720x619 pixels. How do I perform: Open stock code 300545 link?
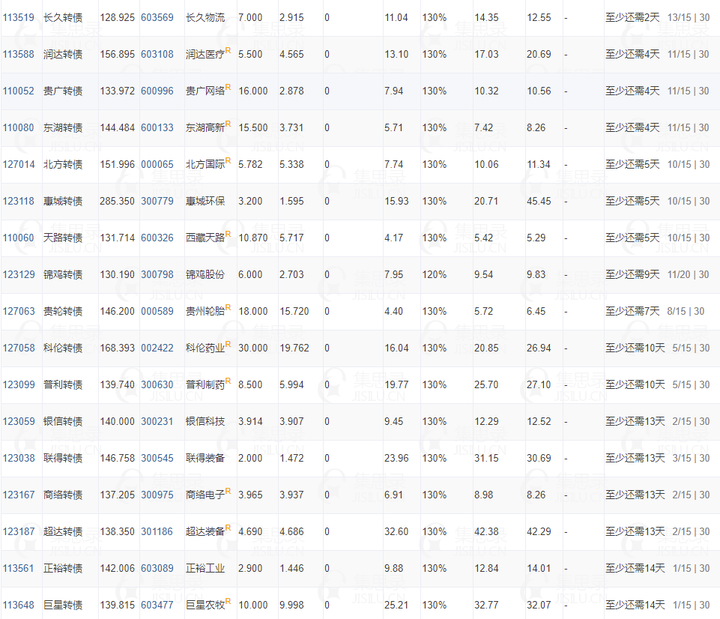157,458
